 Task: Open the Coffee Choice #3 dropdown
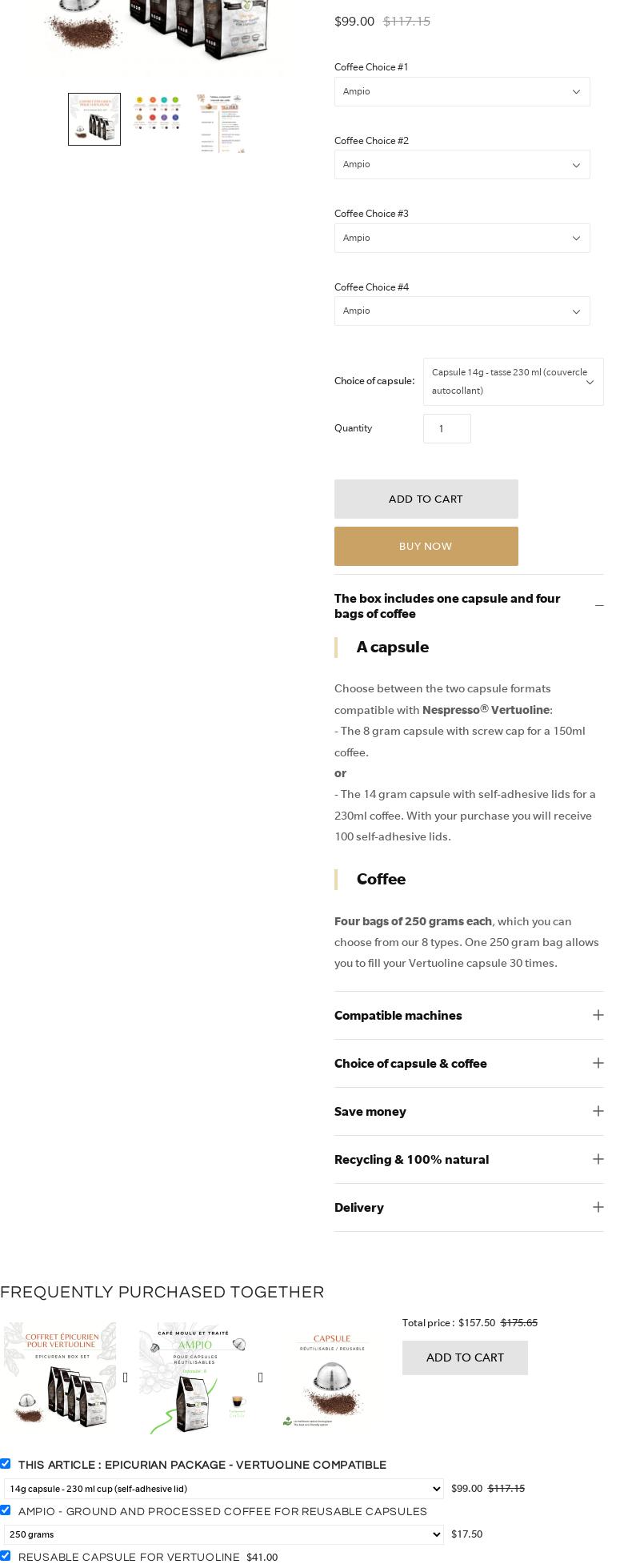[462, 239]
